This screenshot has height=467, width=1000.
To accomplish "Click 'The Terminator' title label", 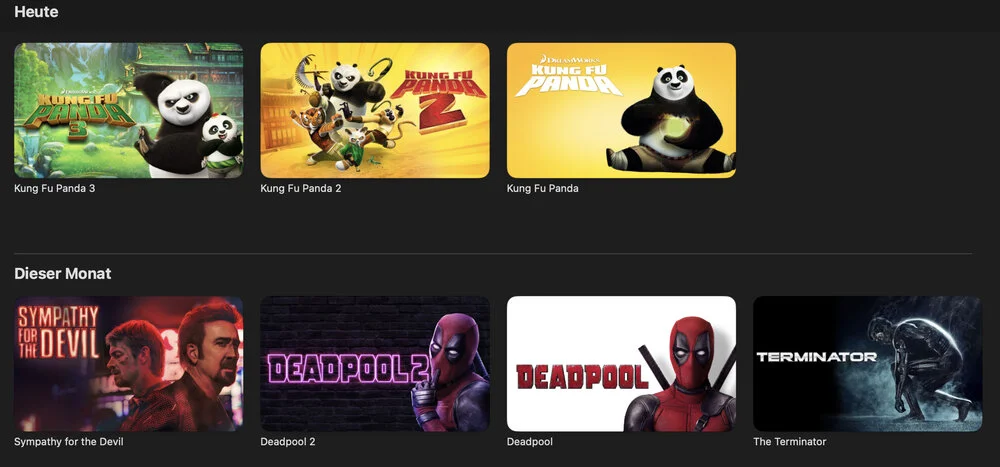I will point(790,441).
